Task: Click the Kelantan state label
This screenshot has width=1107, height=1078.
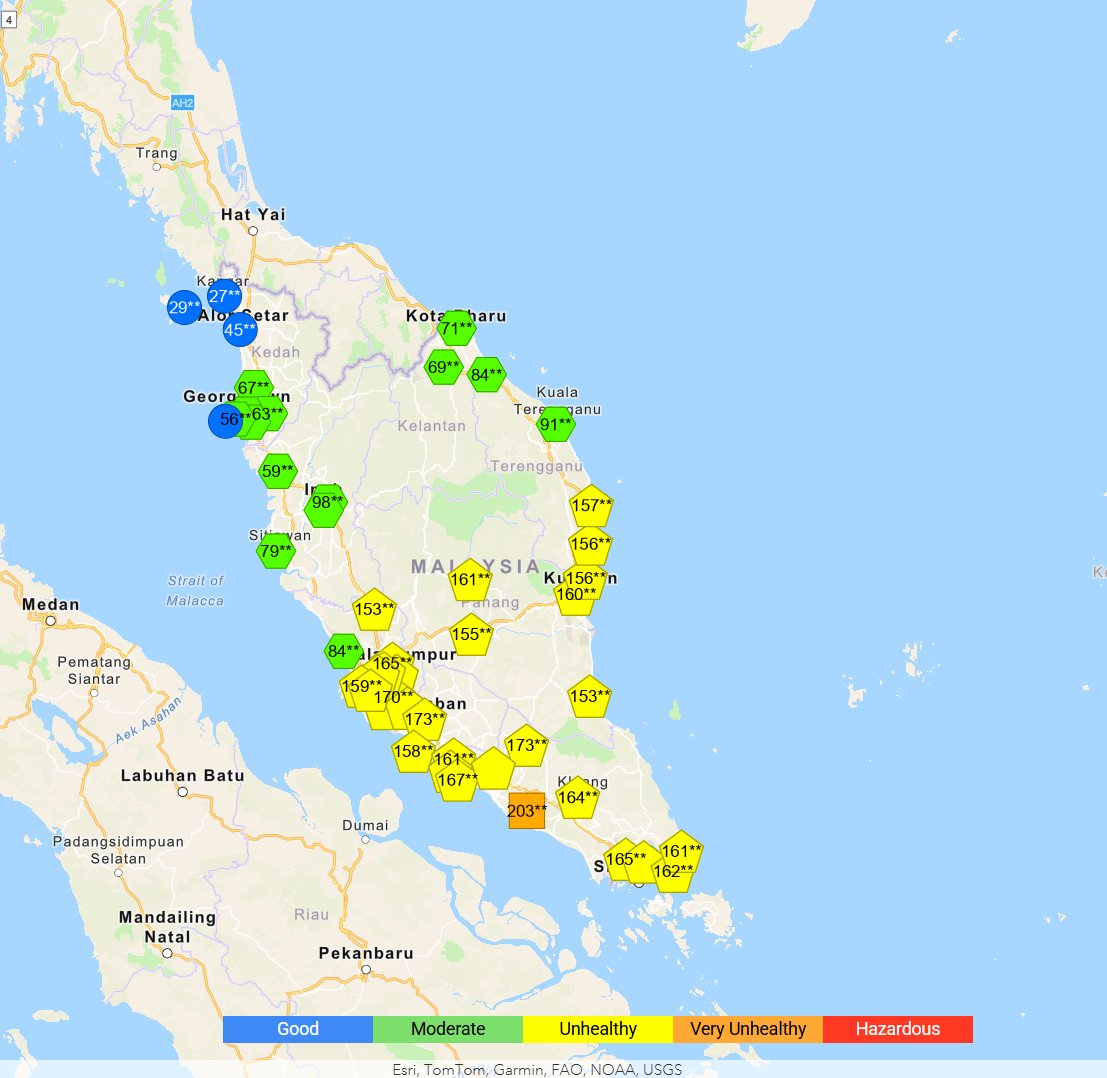Action: pyautogui.click(x=431, y=426)
